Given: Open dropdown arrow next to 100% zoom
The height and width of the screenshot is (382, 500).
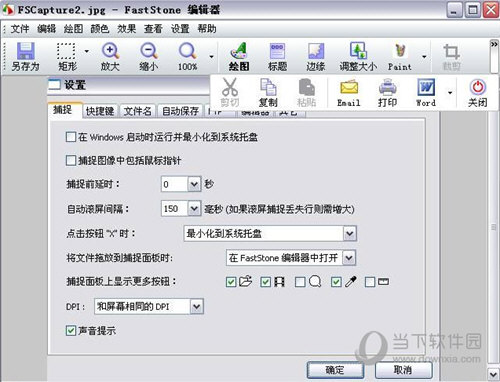Looking at the screenshot, I should coord(211,57).
